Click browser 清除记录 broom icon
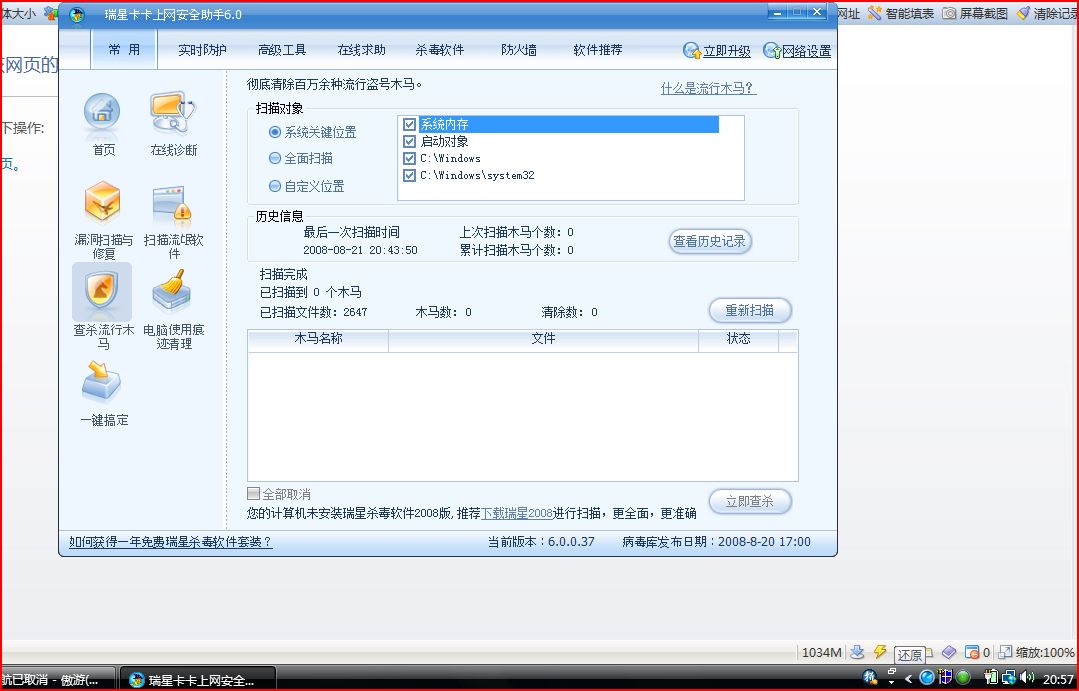1079x691 pixels. coord(1023,12)
